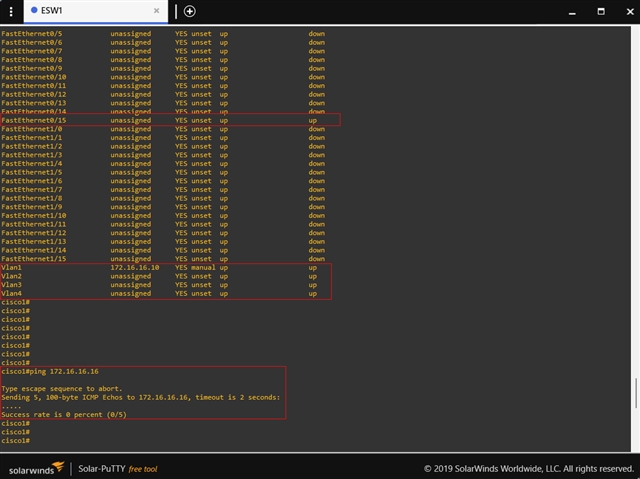The width and height of the screenshot is (640, 479).
Task: Click the Solar-PuTTY free tool label
Action: tap(118, 469)
